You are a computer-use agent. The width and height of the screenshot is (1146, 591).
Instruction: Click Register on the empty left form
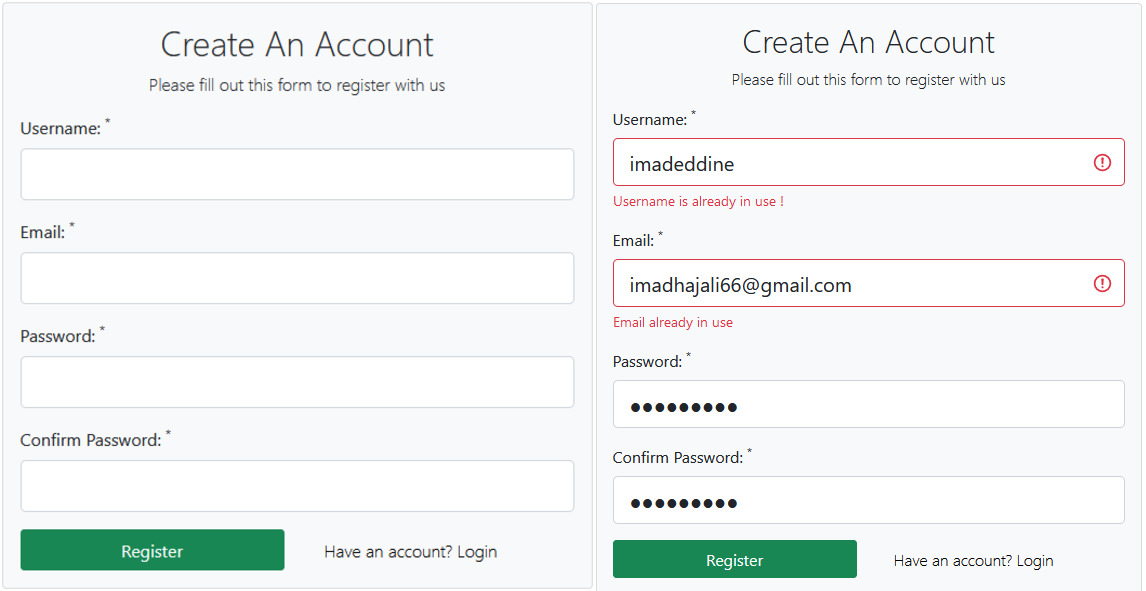[152, 550]
